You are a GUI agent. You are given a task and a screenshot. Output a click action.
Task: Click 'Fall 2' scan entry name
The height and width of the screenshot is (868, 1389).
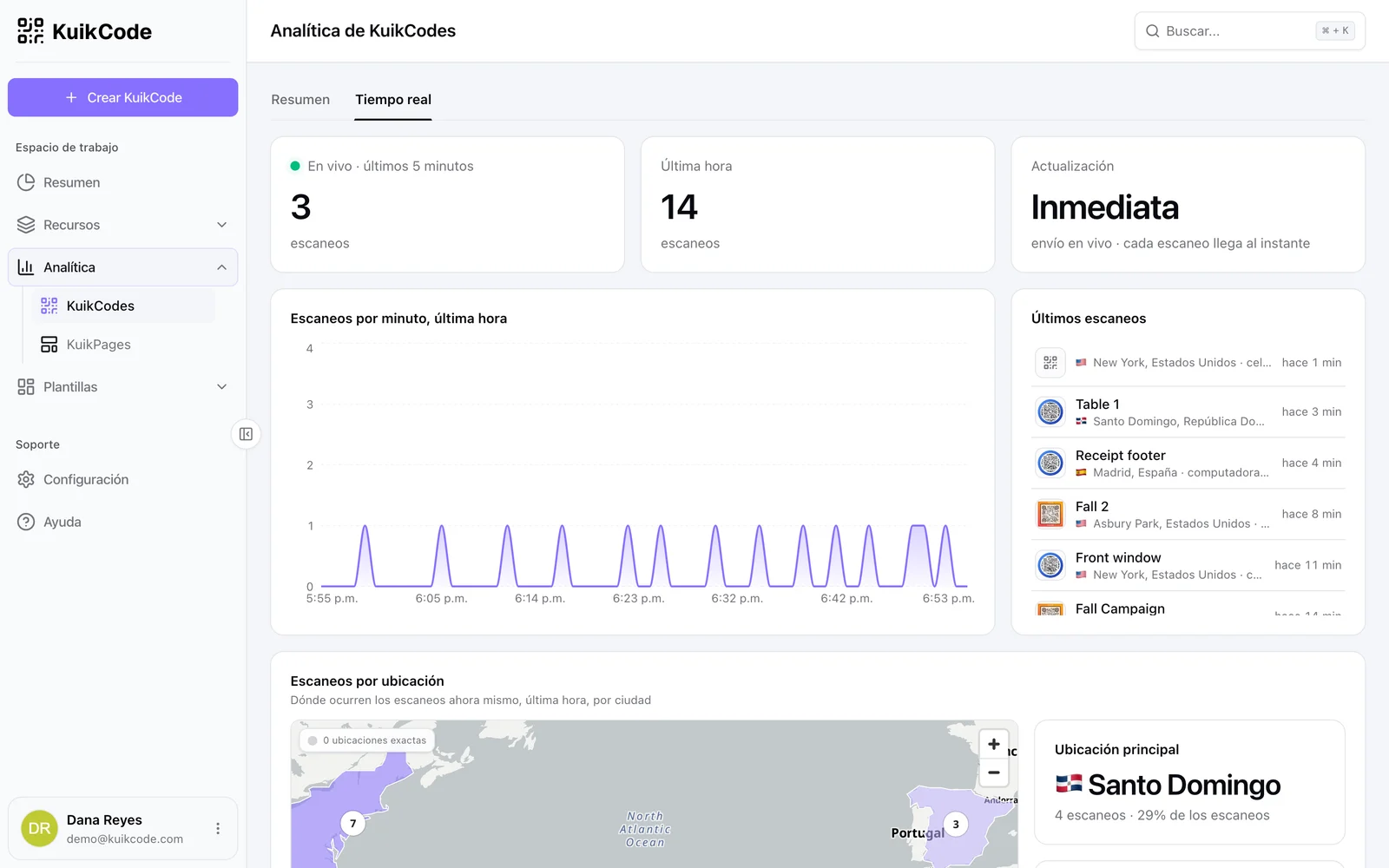click(1092, 507)
